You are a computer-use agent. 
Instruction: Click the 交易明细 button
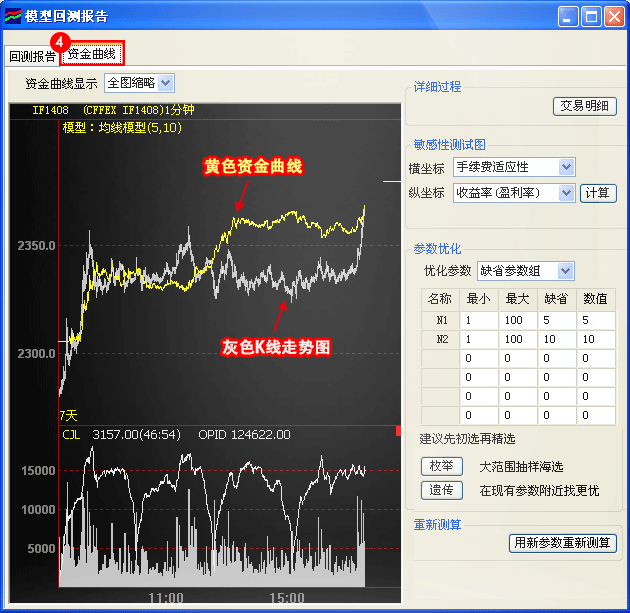pyautogui.click(x=585, y=106)
